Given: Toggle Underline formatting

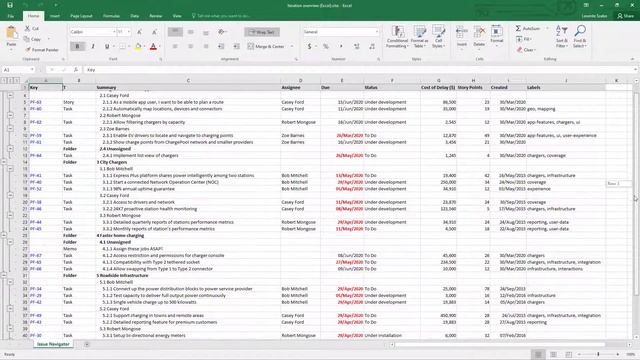Looking at the screenshot, I should (107, 47).
